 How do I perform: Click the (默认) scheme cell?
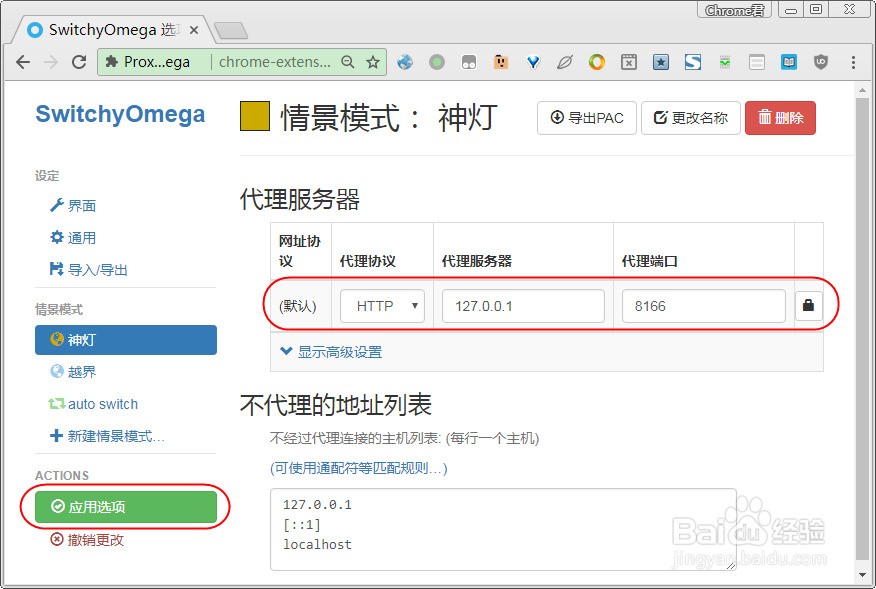point(298,306)
